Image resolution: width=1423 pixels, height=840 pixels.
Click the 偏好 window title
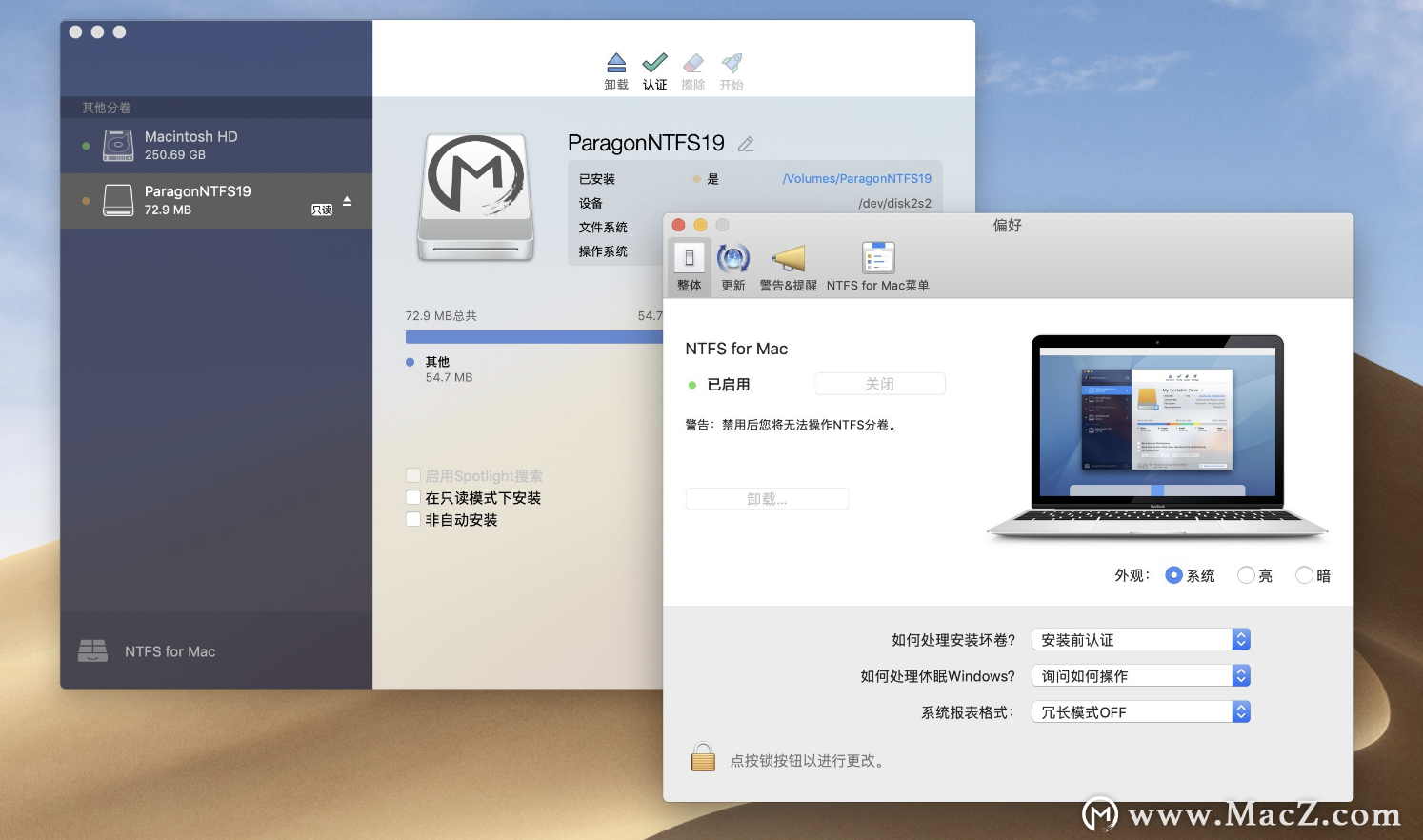pos(1008,226)
